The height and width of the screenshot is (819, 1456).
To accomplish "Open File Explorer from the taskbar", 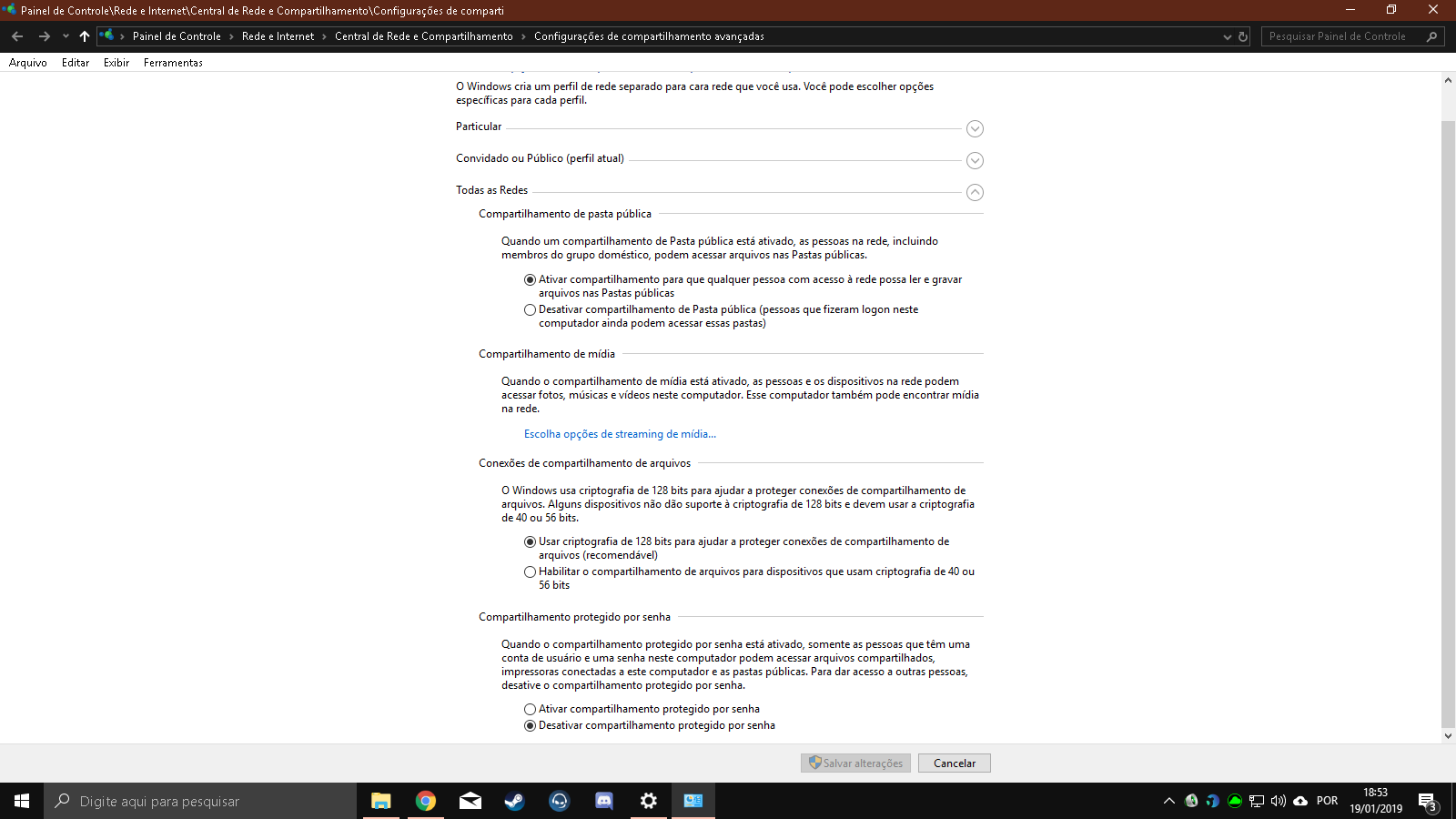I will (x=381, y=801).
